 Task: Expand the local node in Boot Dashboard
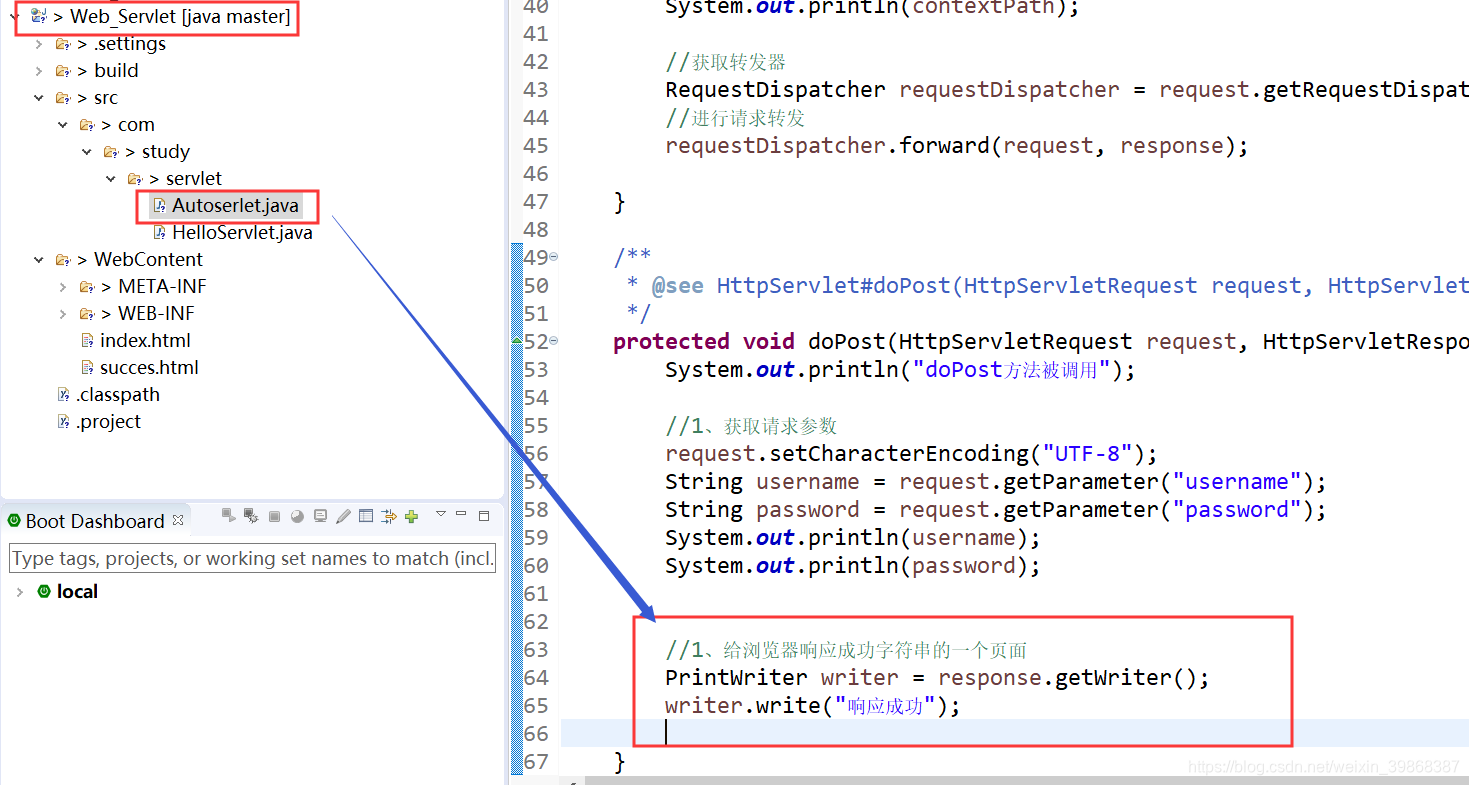click(19, 592)
